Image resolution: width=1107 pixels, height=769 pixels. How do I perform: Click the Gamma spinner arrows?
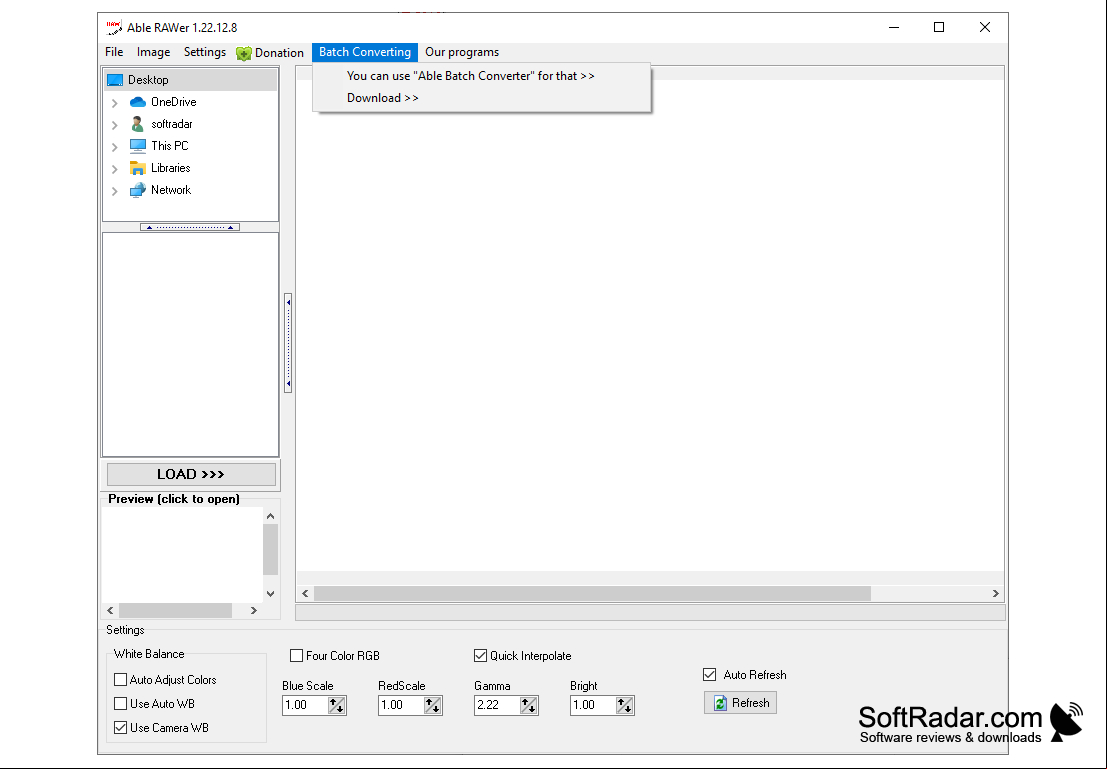pos(529,705)
